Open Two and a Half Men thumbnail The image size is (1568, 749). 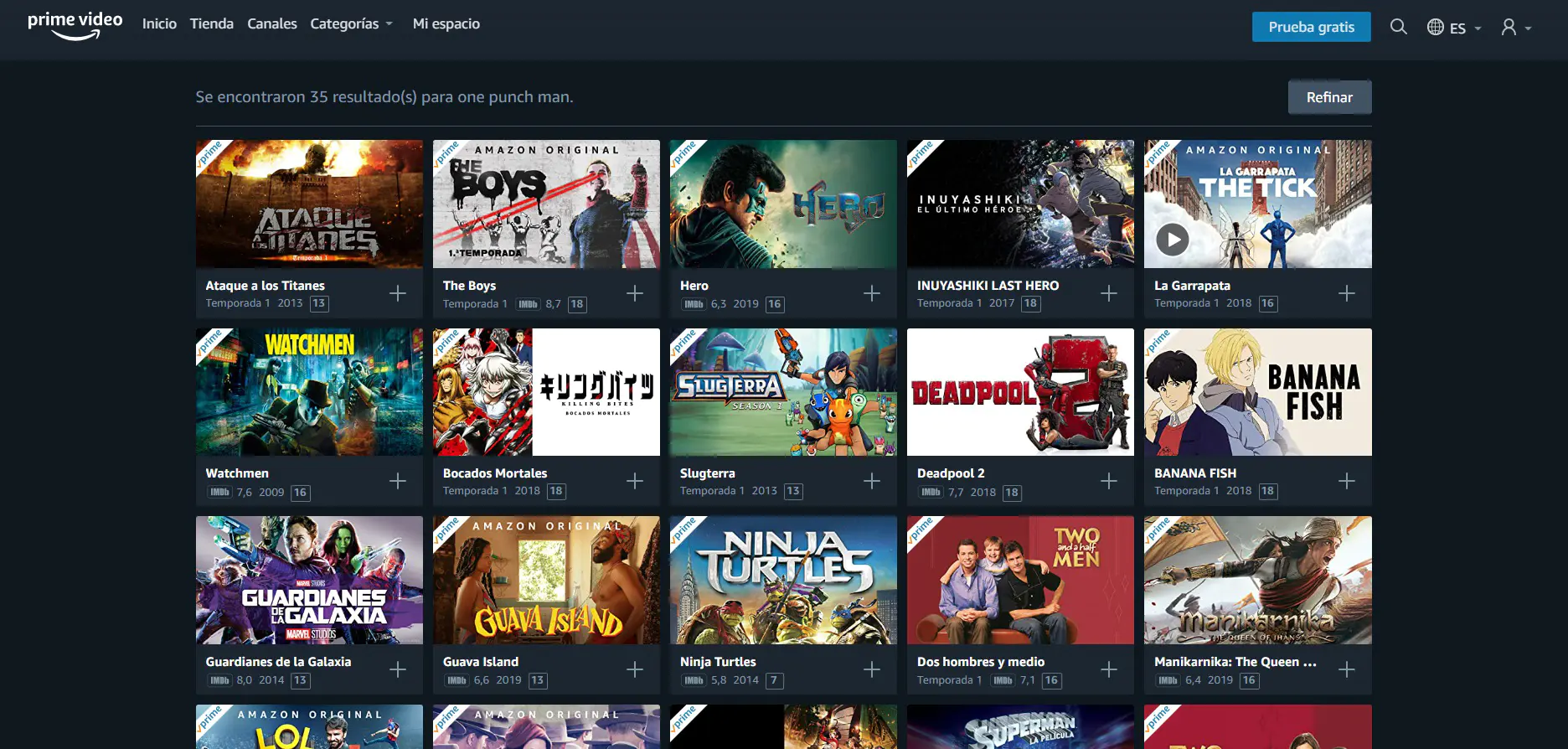coord(1020,580)
